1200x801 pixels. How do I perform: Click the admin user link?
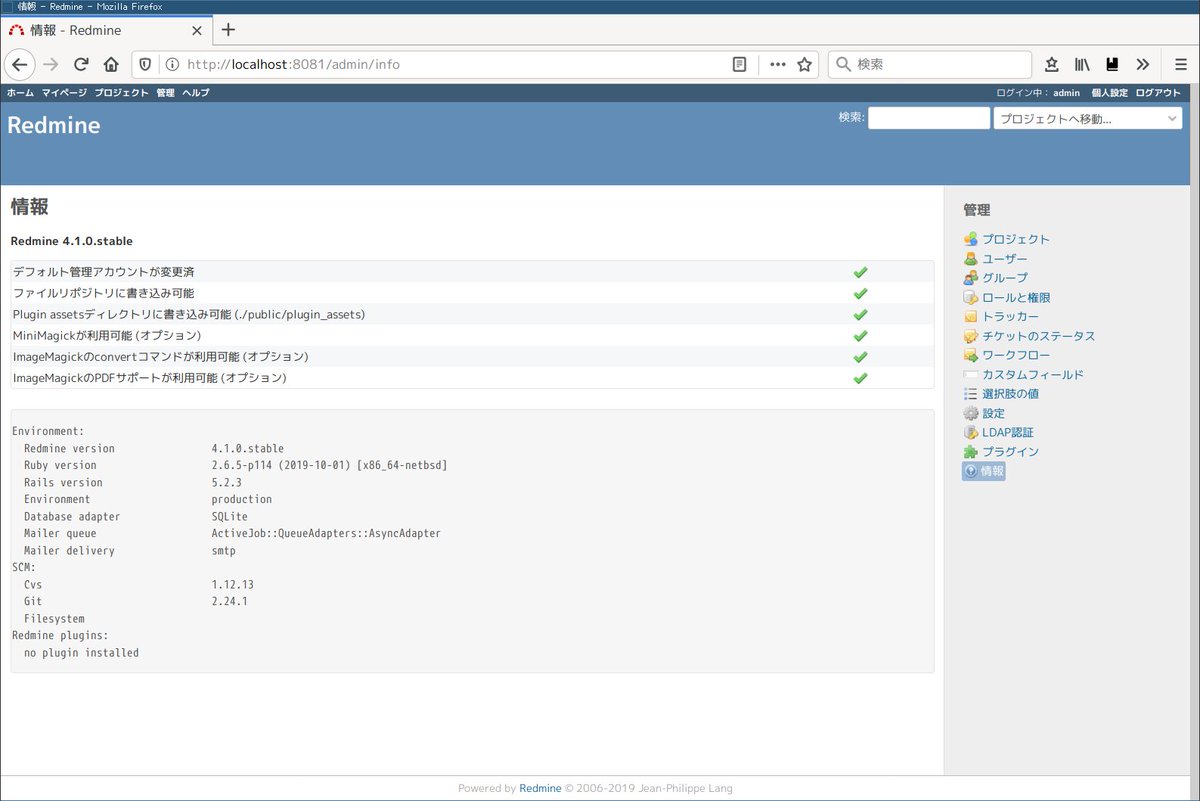(1066, 92)
